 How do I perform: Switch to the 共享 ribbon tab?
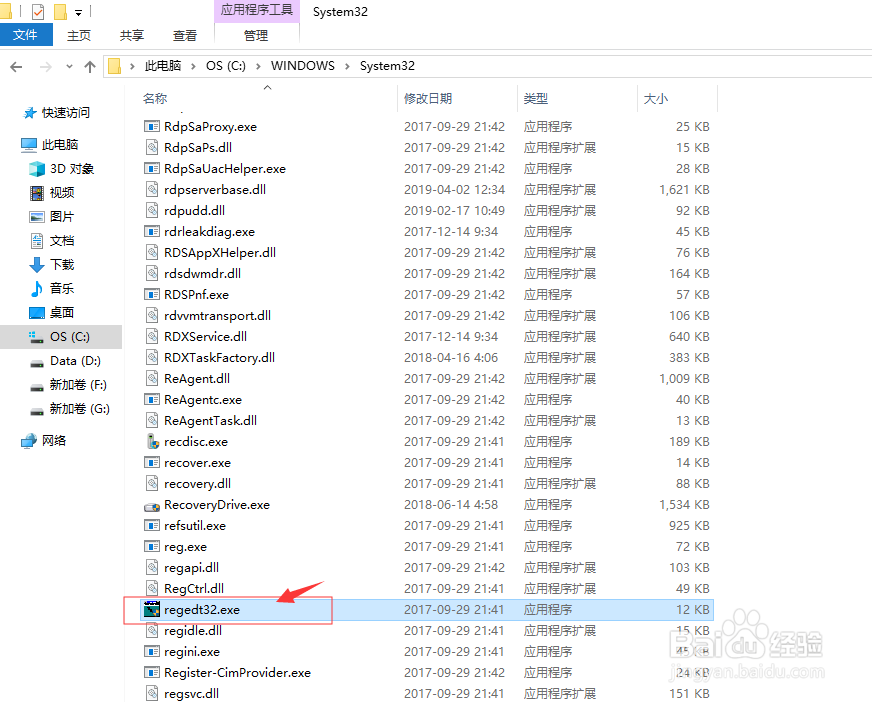[132, 36]
